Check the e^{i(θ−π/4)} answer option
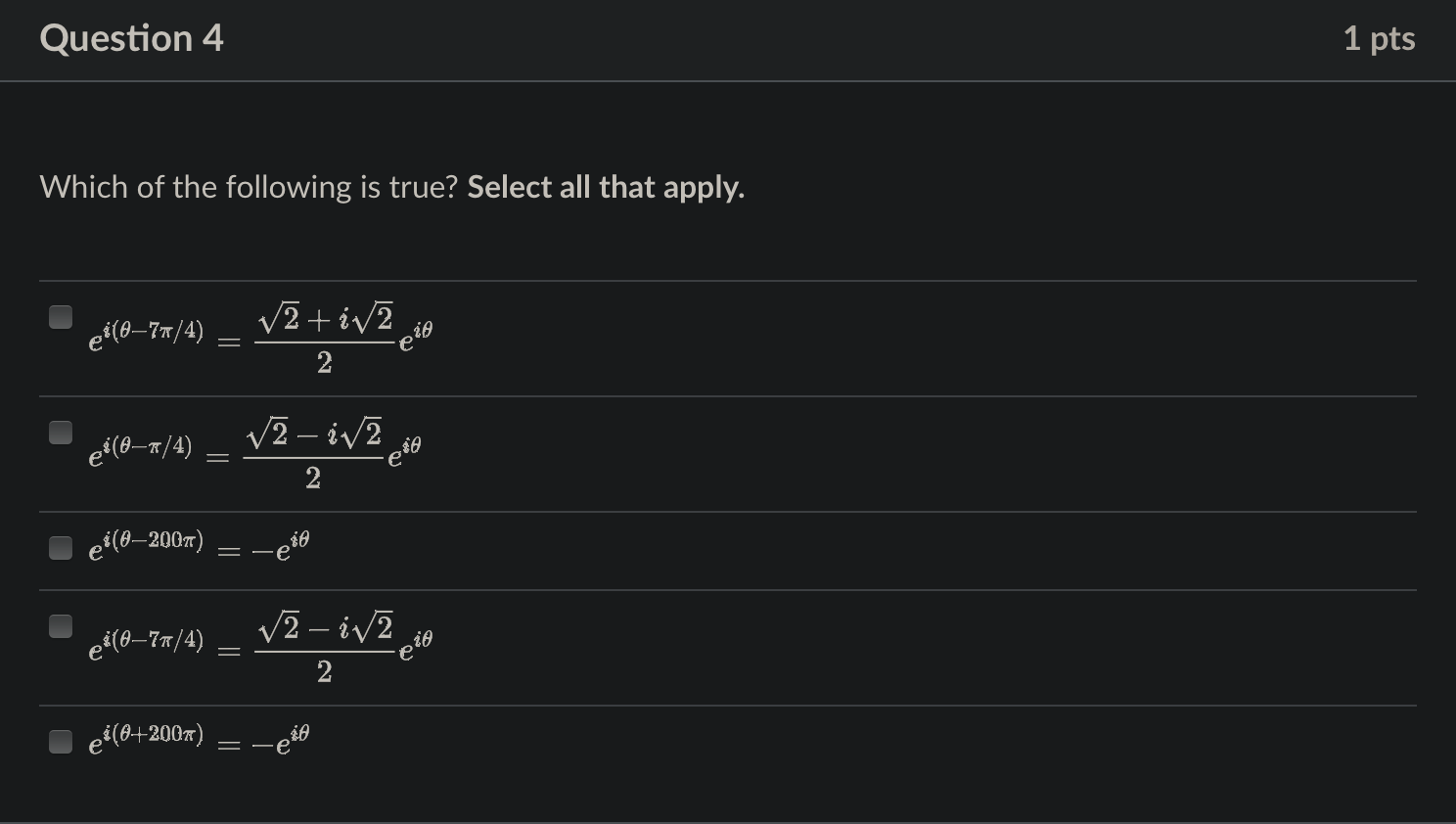Screen dimensions: 1456x824 61,432
